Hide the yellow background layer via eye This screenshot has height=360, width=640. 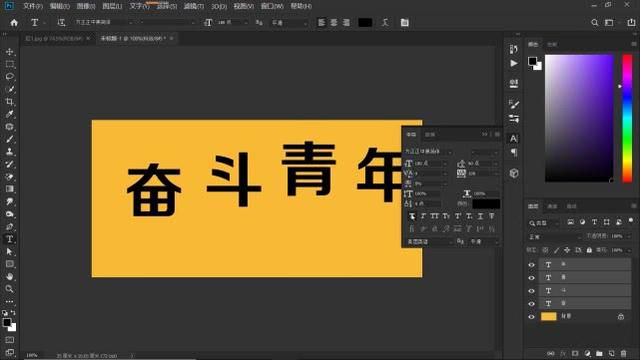coord(531,317)
